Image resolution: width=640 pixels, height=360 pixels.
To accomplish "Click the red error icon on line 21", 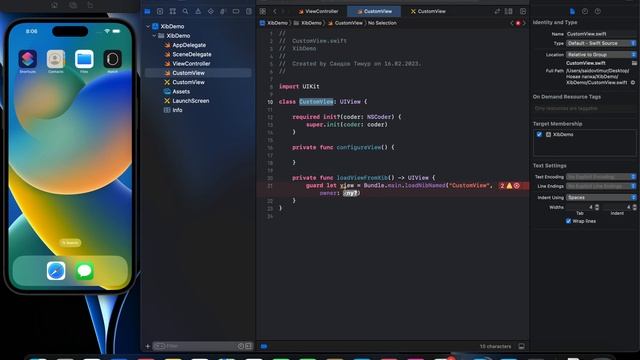I will pyautogui.click(x=517, y=186).
